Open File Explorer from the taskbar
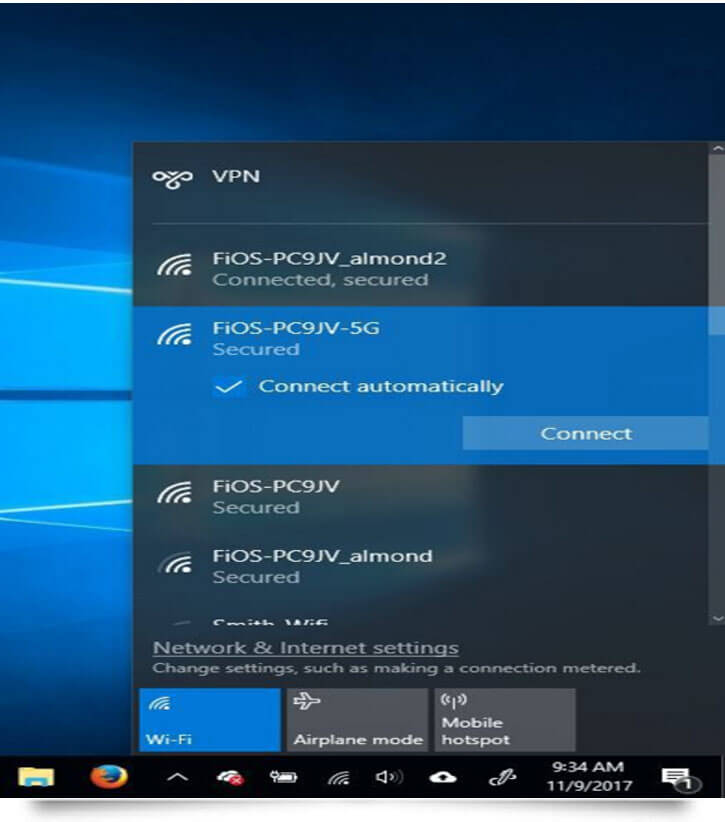Screen dimensions: 725x822 pos(36,777)
